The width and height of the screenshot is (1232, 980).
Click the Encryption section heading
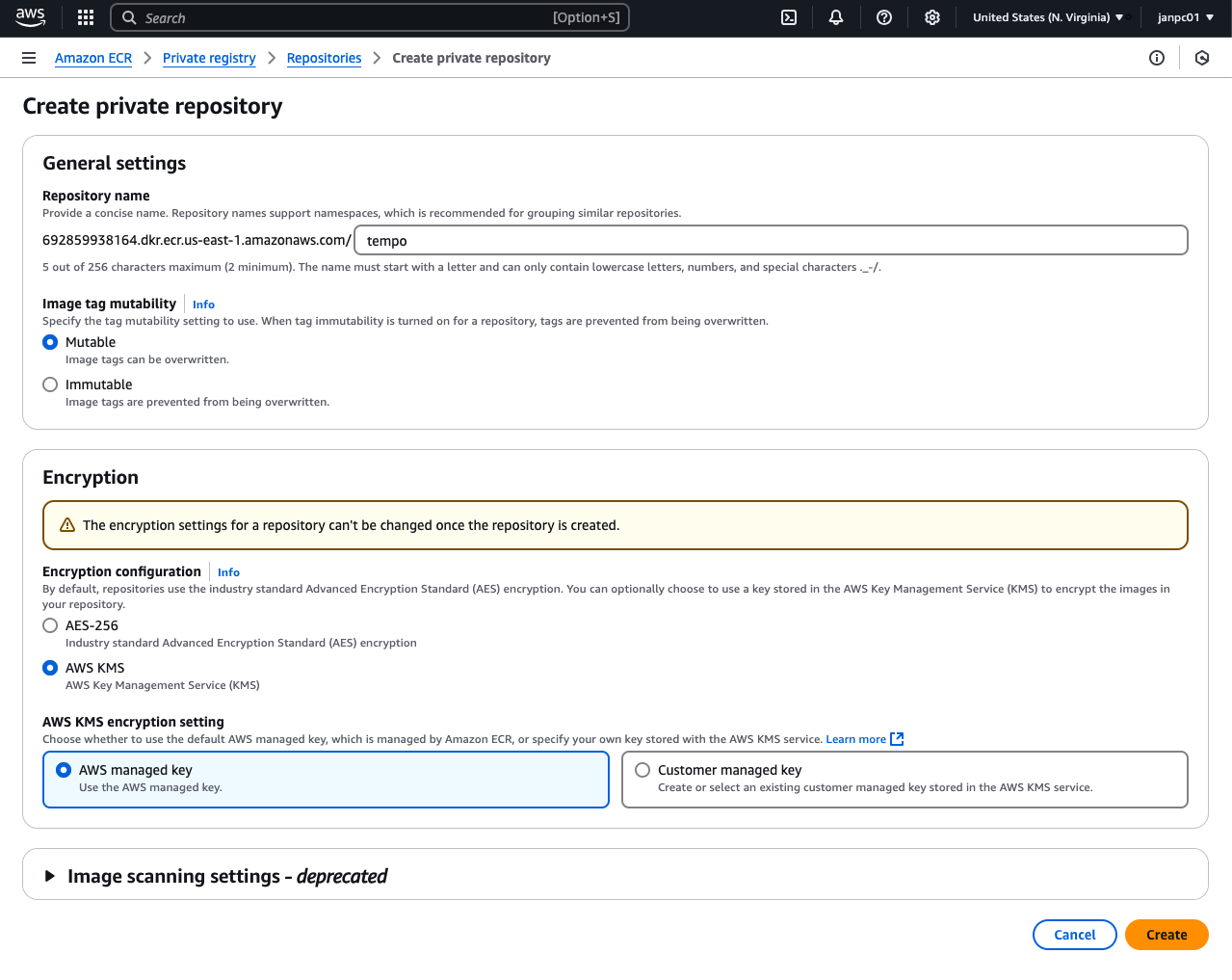pyautogui.click(x=91, y=477)
